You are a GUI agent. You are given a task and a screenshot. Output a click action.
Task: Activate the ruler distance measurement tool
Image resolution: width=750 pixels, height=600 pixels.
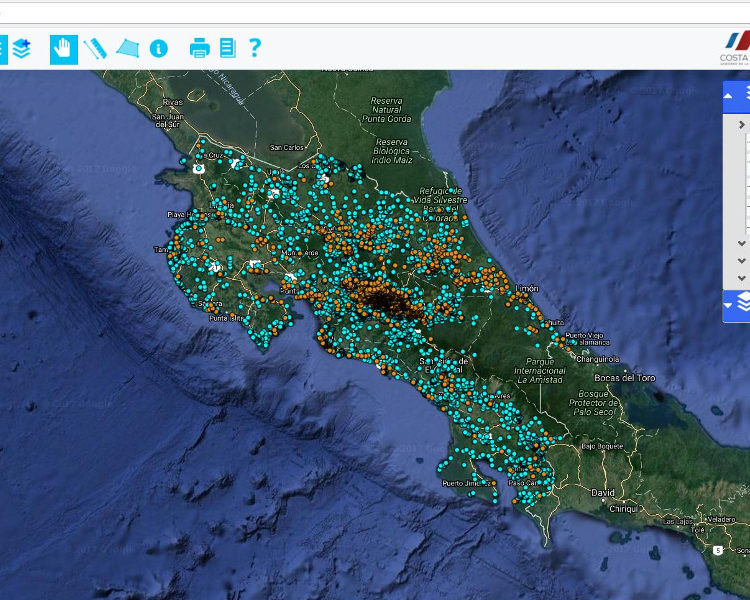[95, 48]
